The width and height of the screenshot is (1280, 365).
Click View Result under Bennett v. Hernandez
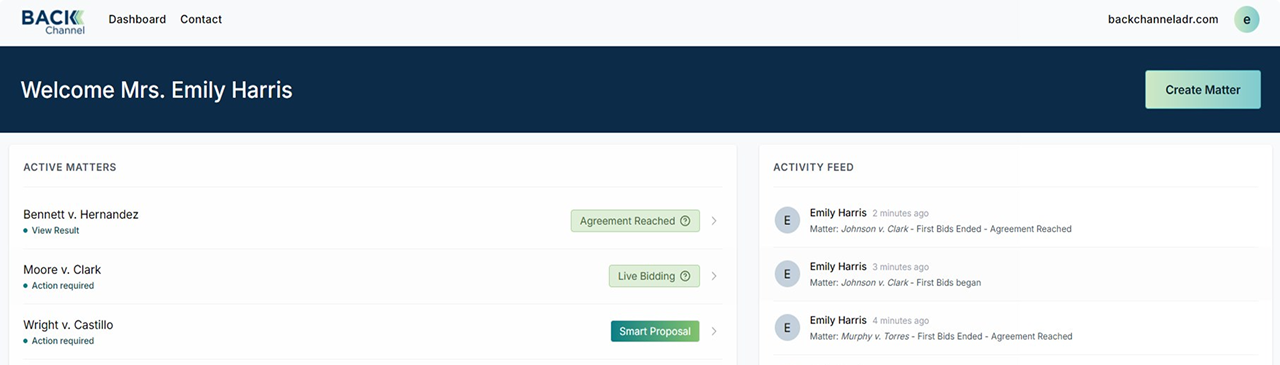pos(55,230)
